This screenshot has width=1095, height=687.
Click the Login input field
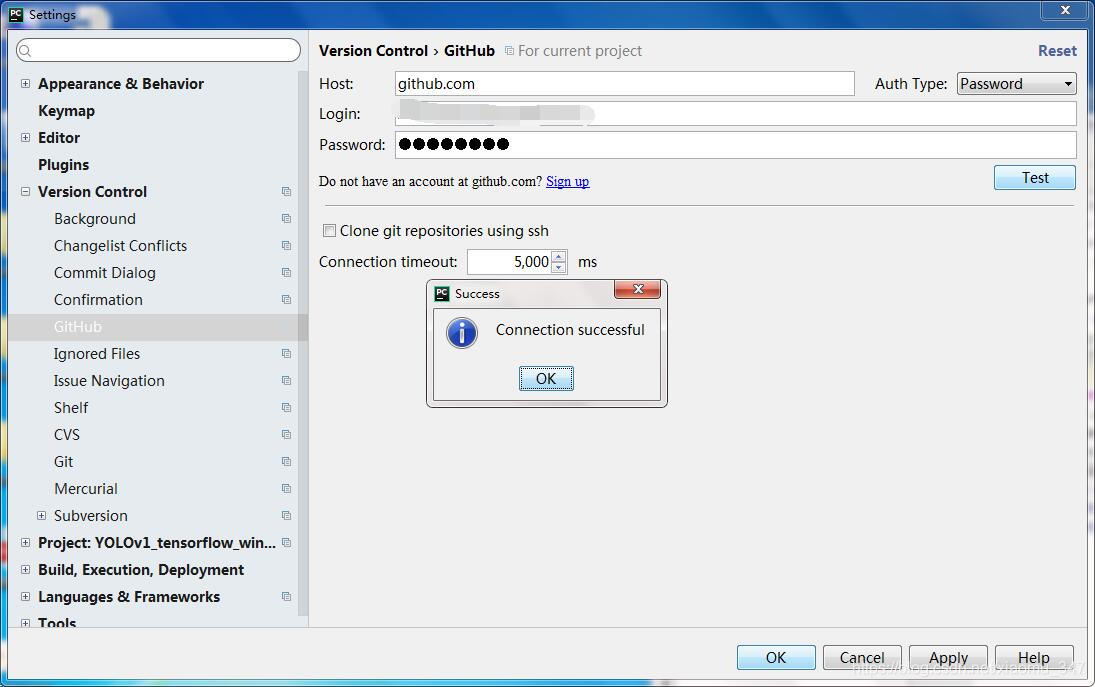coord(735,114)
